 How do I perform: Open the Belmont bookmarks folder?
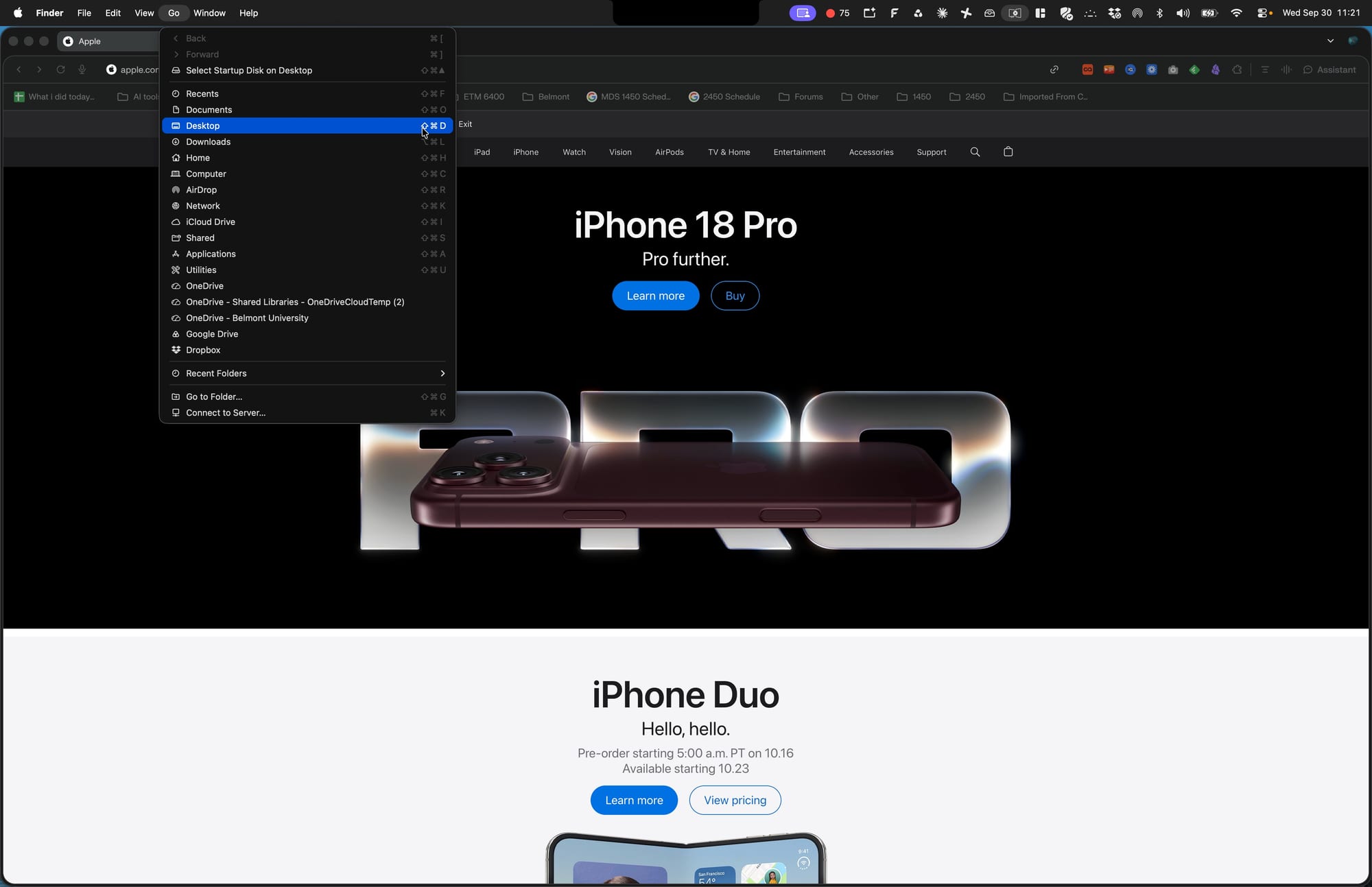[546, 97]
